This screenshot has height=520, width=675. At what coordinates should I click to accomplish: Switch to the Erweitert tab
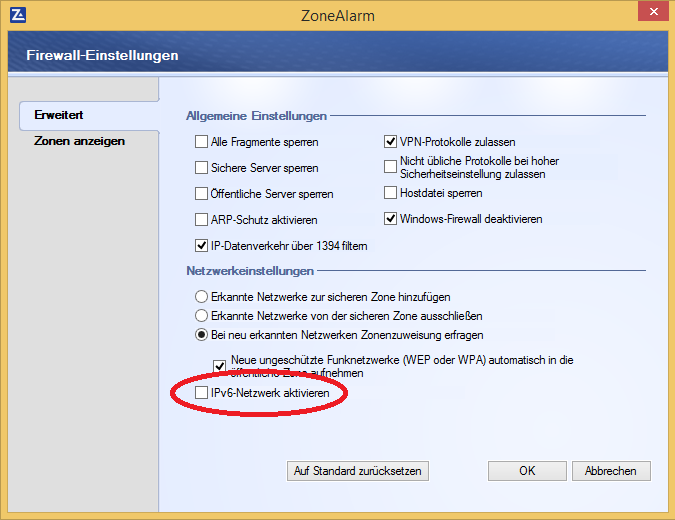click(x=58, y=115)
